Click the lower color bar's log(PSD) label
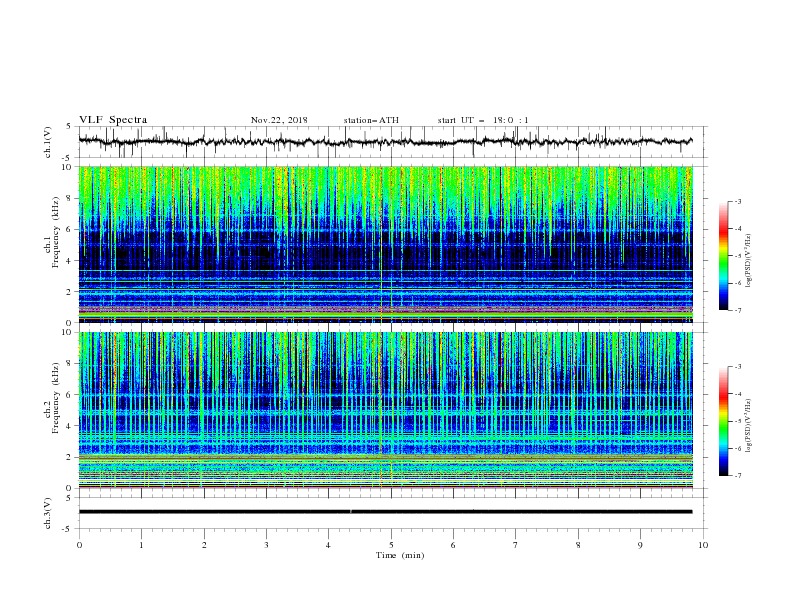This screenshot has width=792, height=612. click(748, 426)
